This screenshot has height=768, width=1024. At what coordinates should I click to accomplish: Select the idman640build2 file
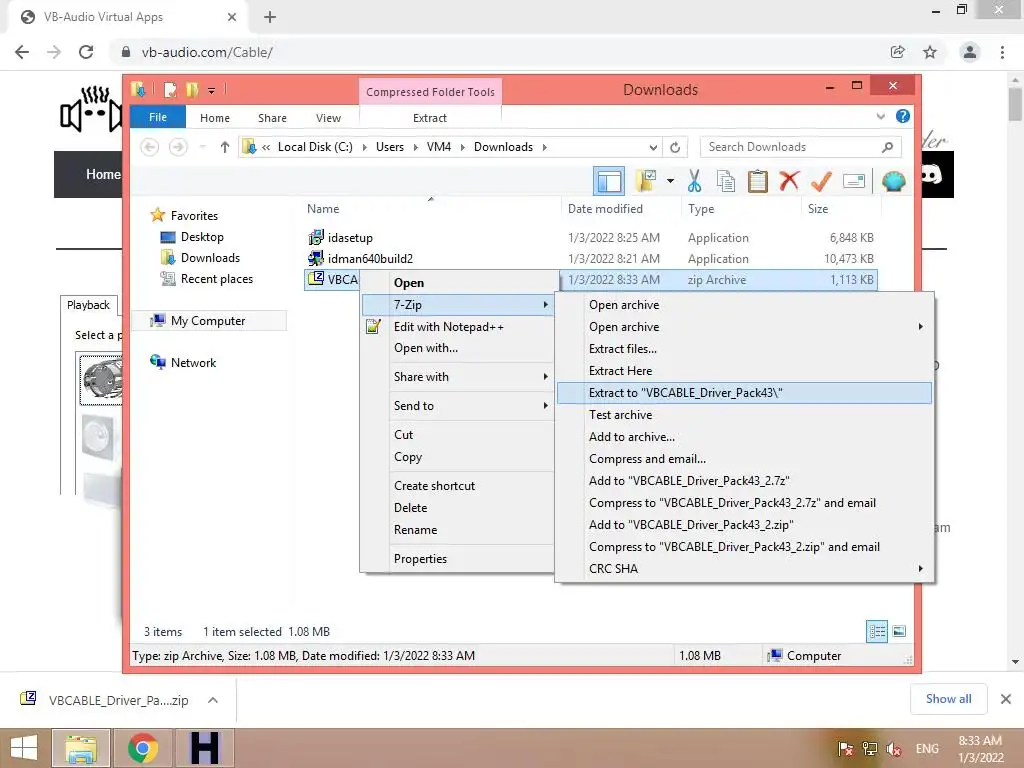coord(370,259)
